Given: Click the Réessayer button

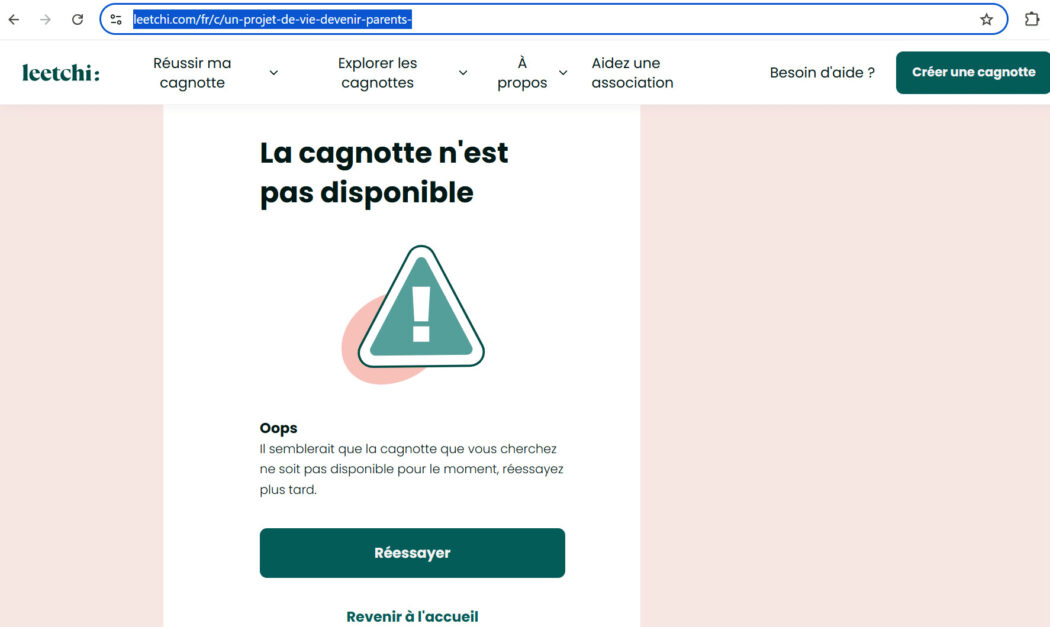Looking at the screenshot, I should (412, 551).
